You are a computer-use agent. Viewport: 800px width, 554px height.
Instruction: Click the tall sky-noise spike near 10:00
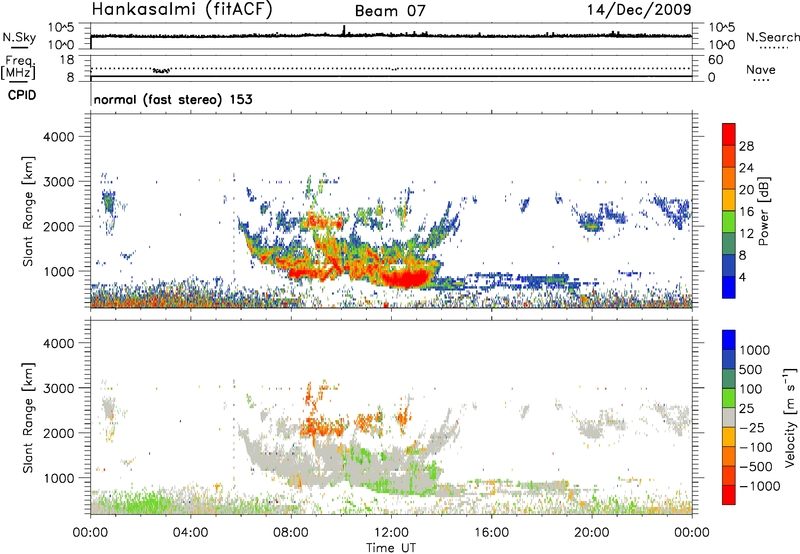[344, 30]
